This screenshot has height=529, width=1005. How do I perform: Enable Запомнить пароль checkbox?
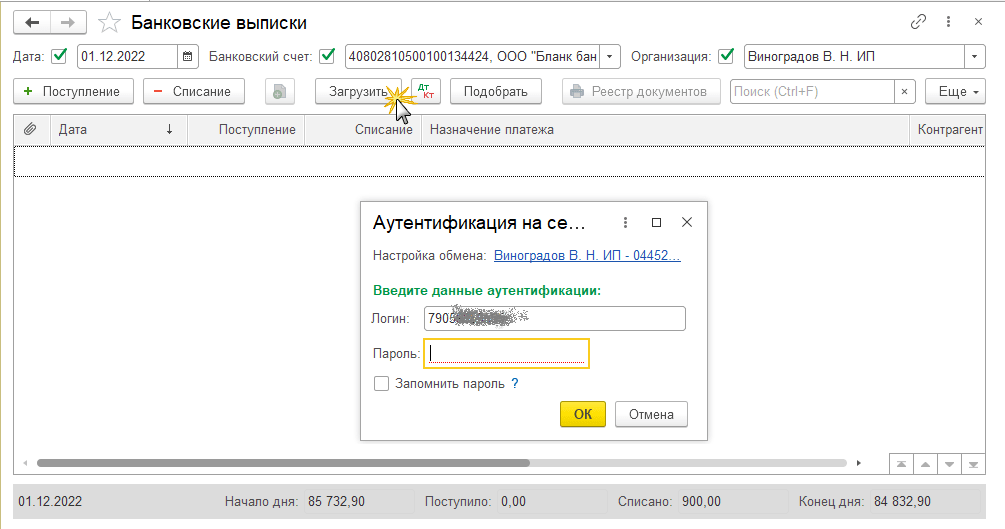click(x=381, y=383)
